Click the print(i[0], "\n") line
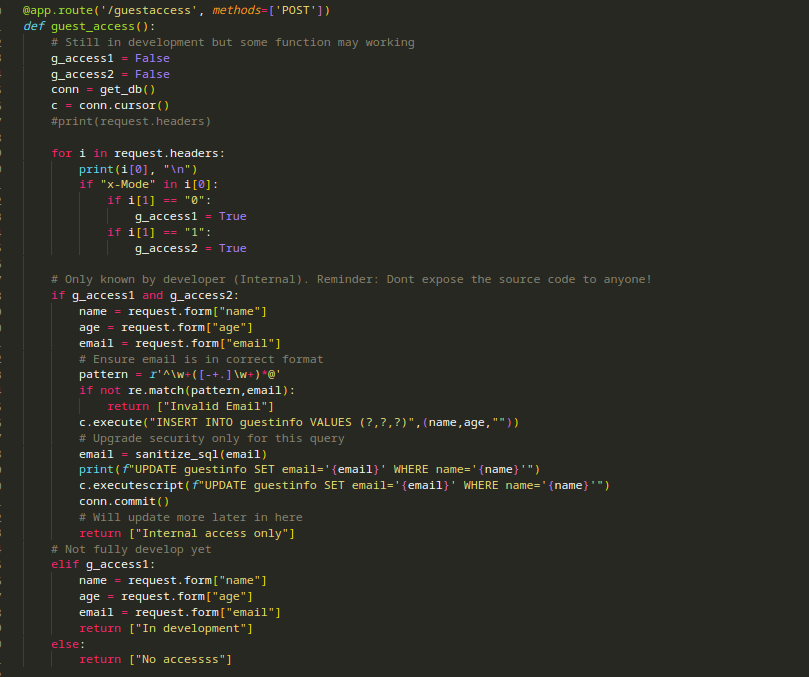Image resolution: width=809 pixels, height=677 pixels. pyautogui.click(x=138, y=169)
